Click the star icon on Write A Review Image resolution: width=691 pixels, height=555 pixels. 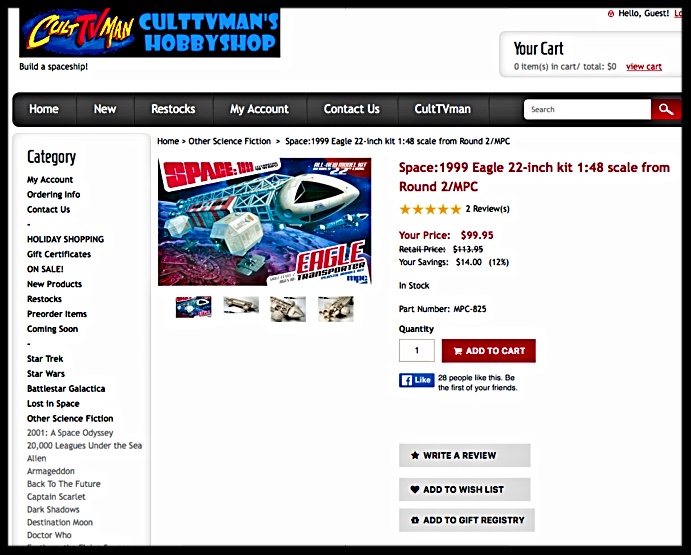click(x=415, y=455)
